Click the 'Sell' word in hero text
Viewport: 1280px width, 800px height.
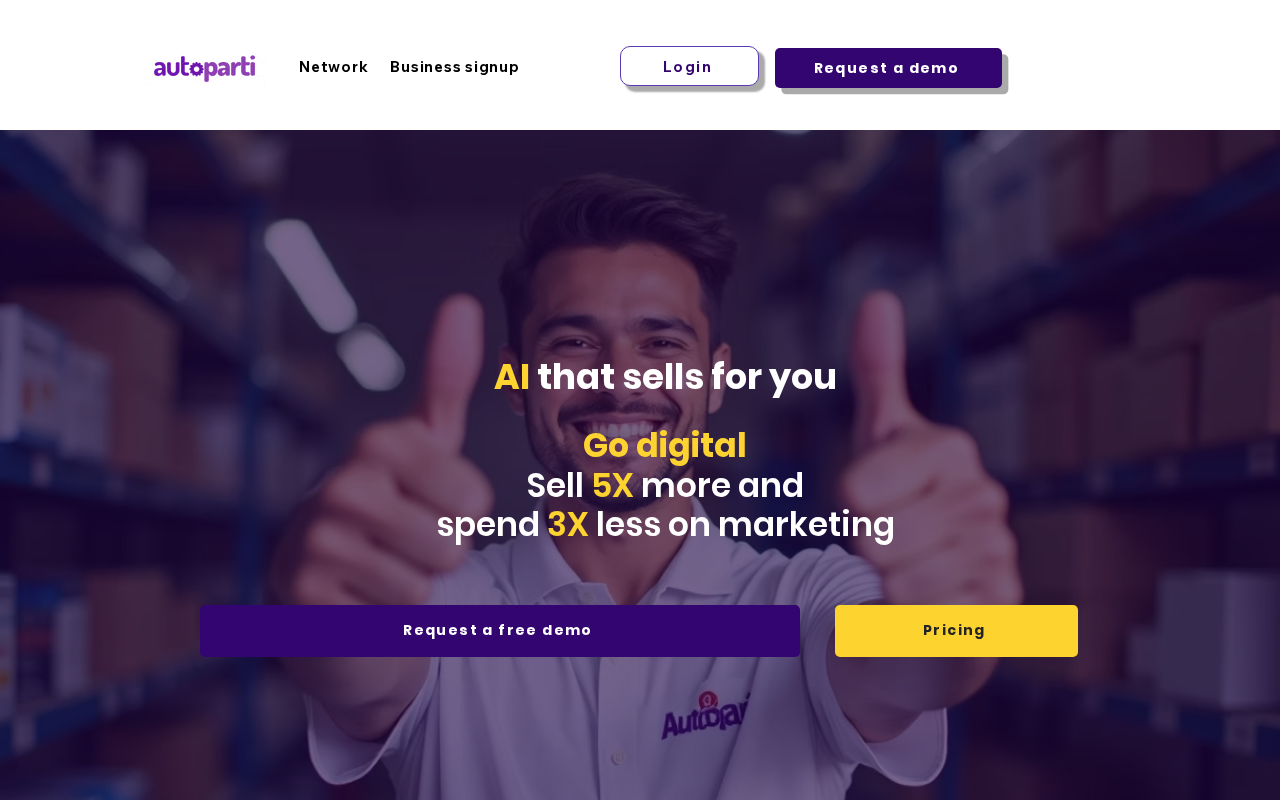555,486
